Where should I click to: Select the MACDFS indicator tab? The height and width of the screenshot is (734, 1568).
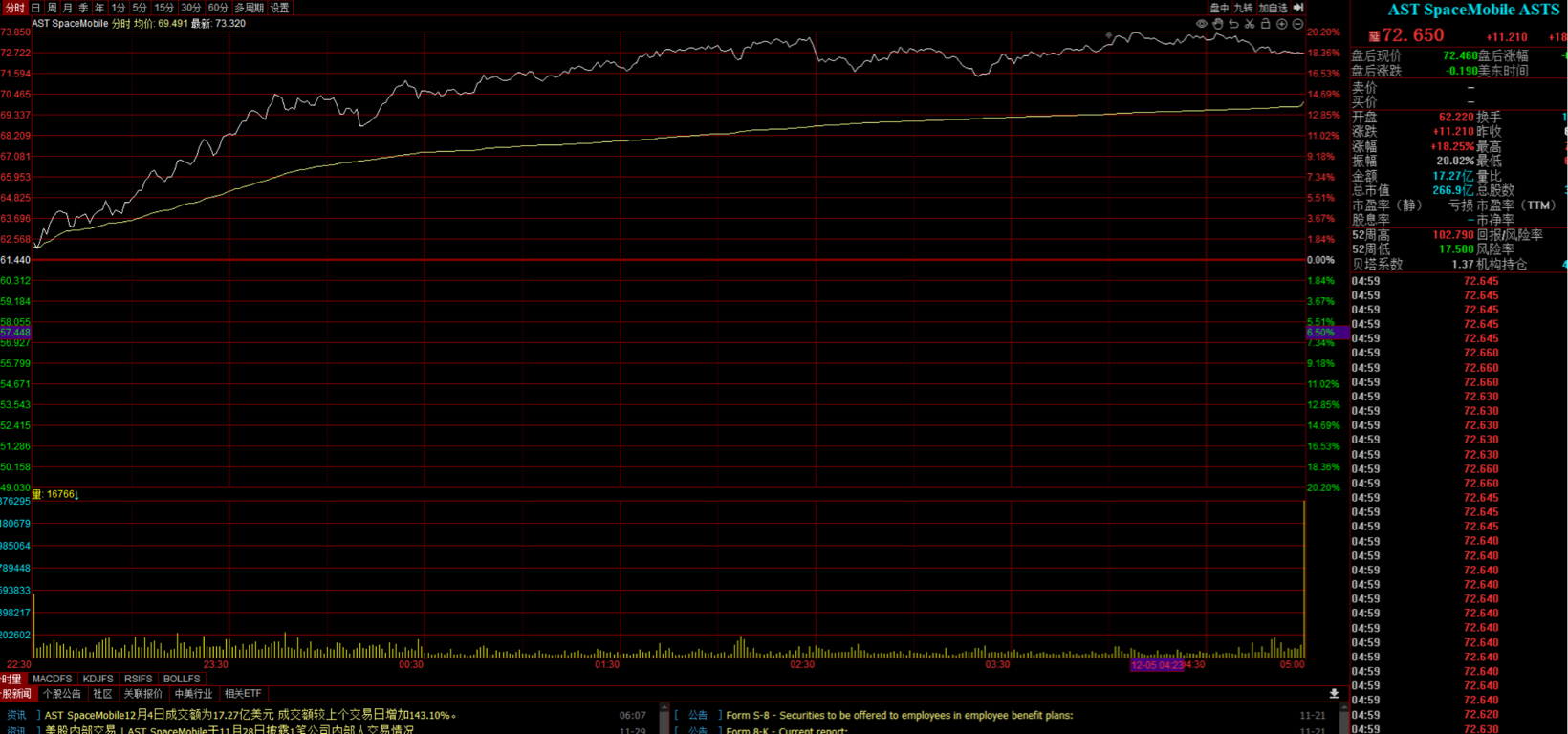click(x=53, y=679)
